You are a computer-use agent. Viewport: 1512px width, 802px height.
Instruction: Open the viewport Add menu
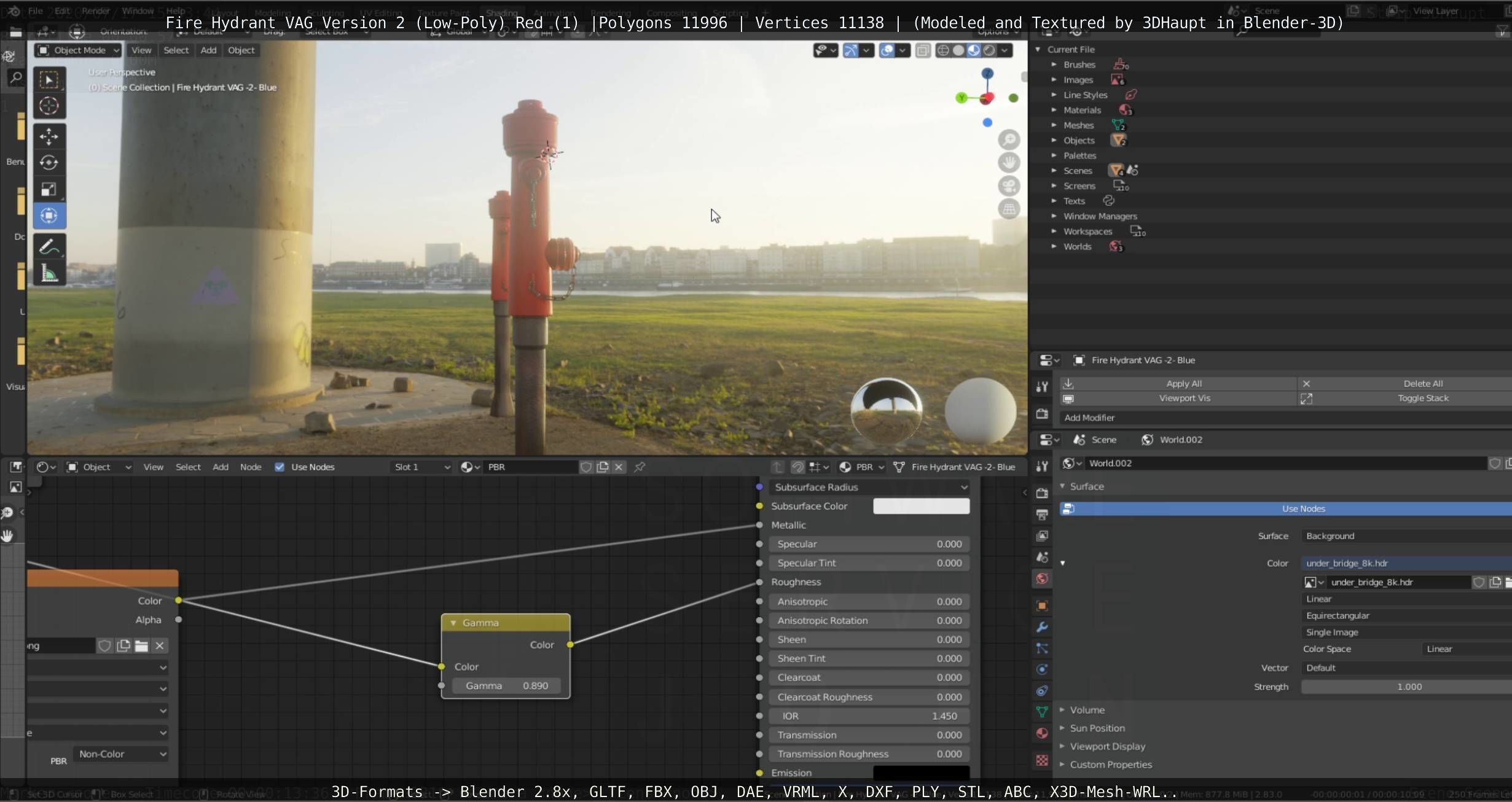[208, 50]
